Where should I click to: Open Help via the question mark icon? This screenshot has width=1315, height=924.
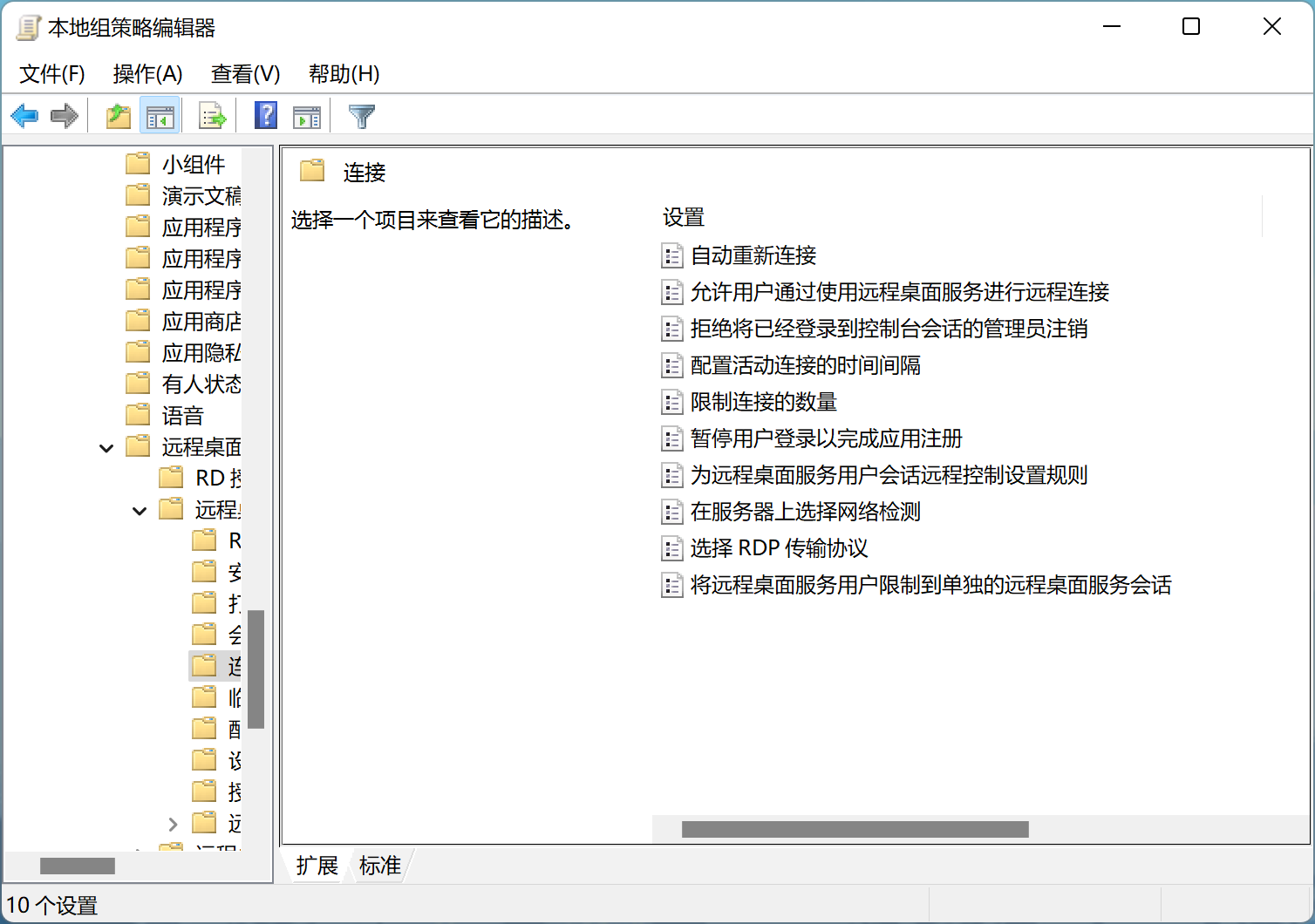pos(266,116)
